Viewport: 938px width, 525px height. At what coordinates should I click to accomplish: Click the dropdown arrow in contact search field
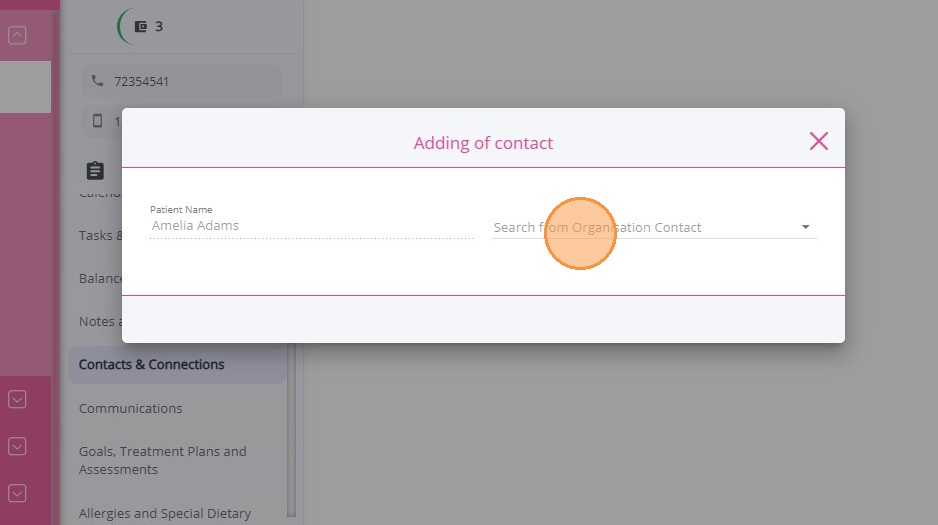tap(805, 228)
